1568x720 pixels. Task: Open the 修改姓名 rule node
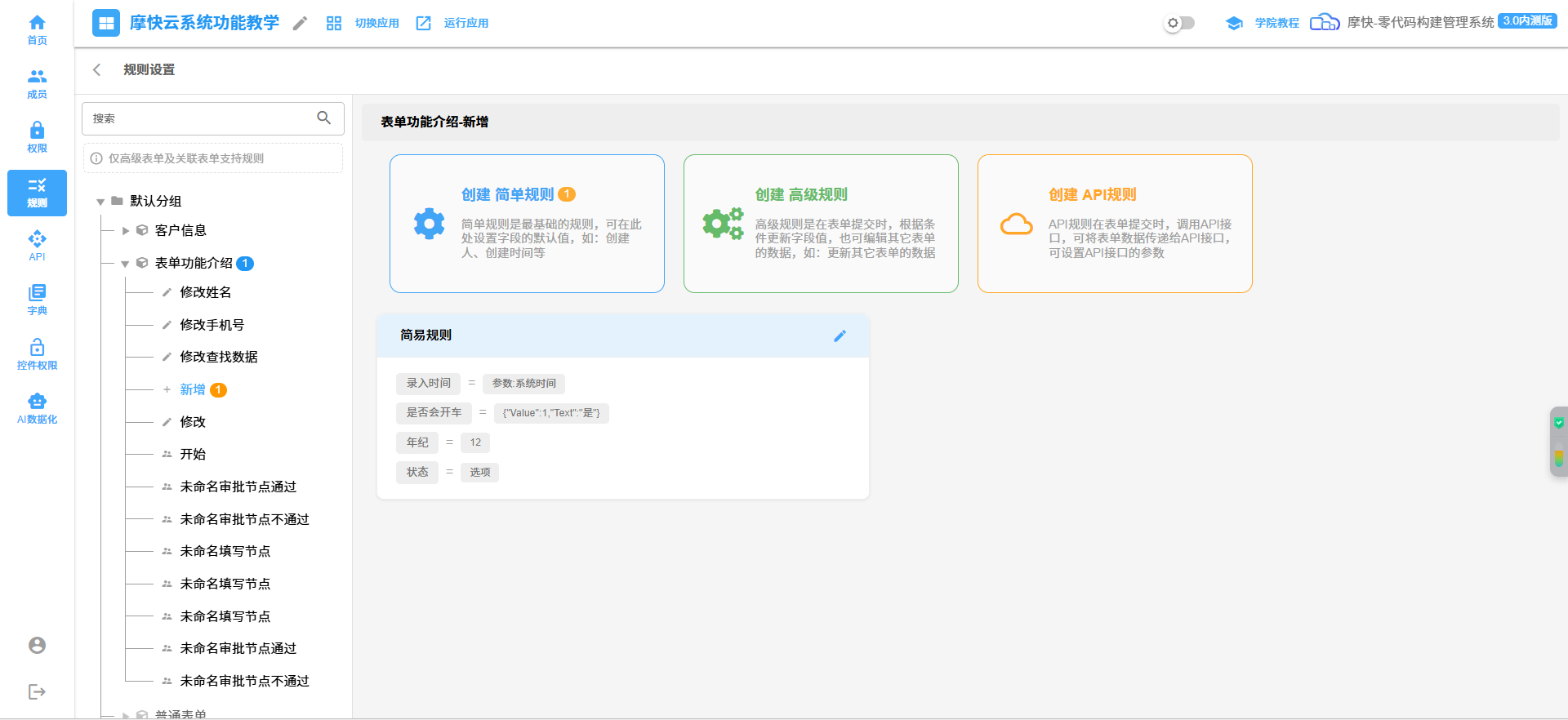[206, 292]
